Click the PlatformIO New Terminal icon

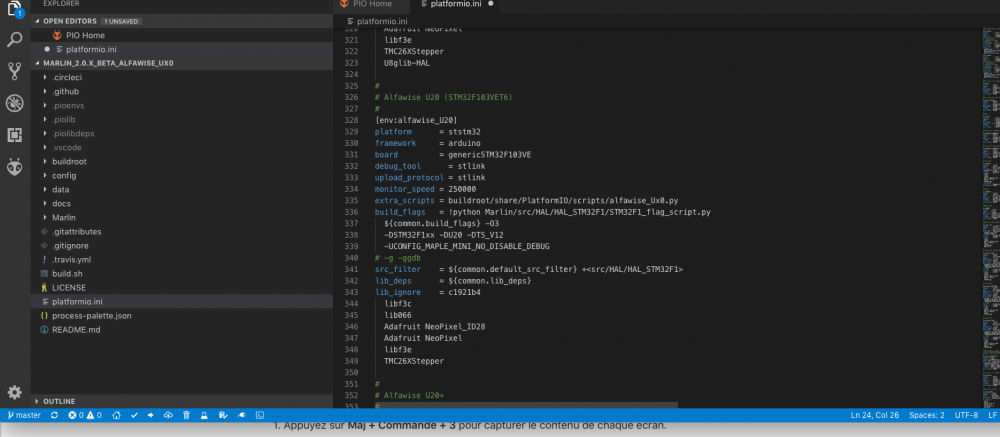pos(260,415)
